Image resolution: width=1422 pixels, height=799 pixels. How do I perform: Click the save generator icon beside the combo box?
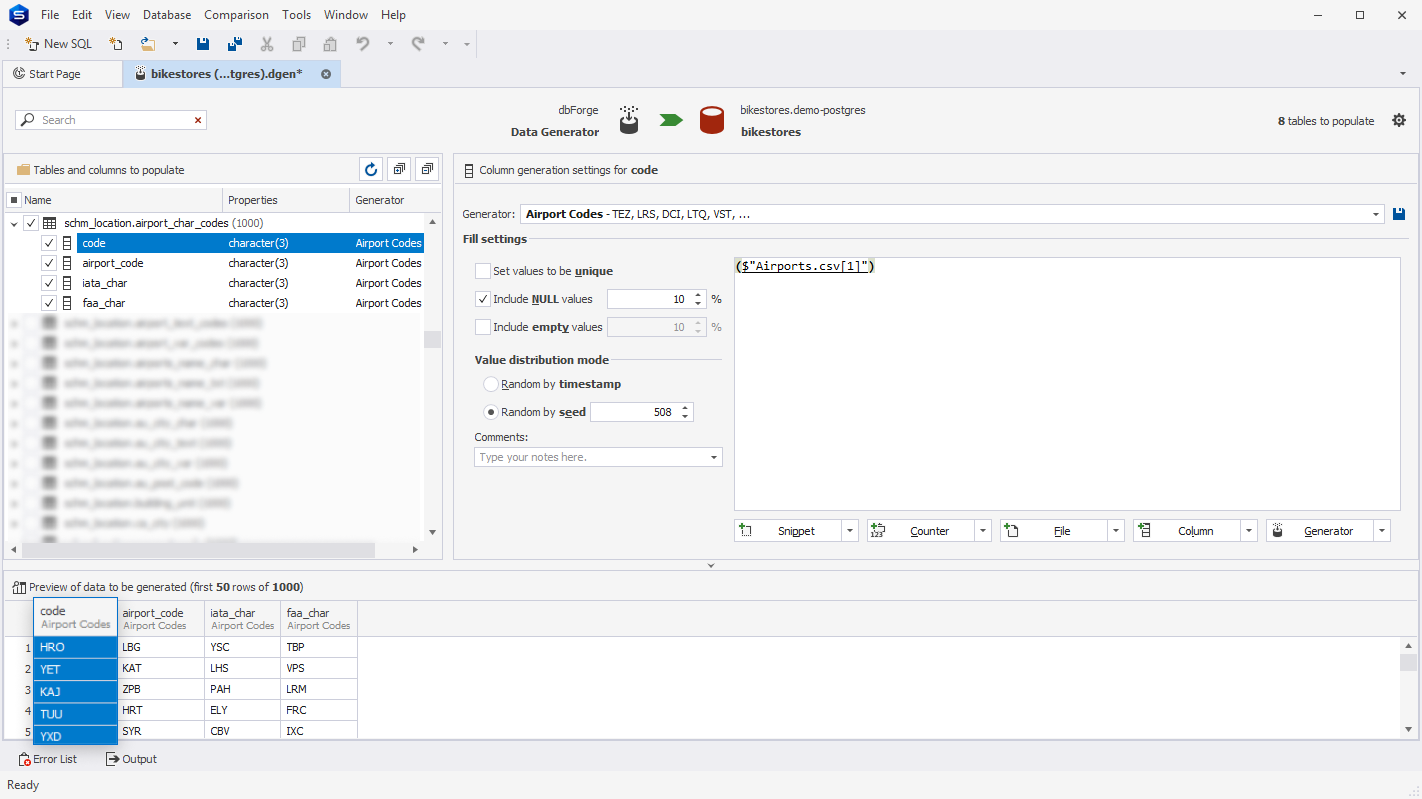click(x=1399, y=214)
